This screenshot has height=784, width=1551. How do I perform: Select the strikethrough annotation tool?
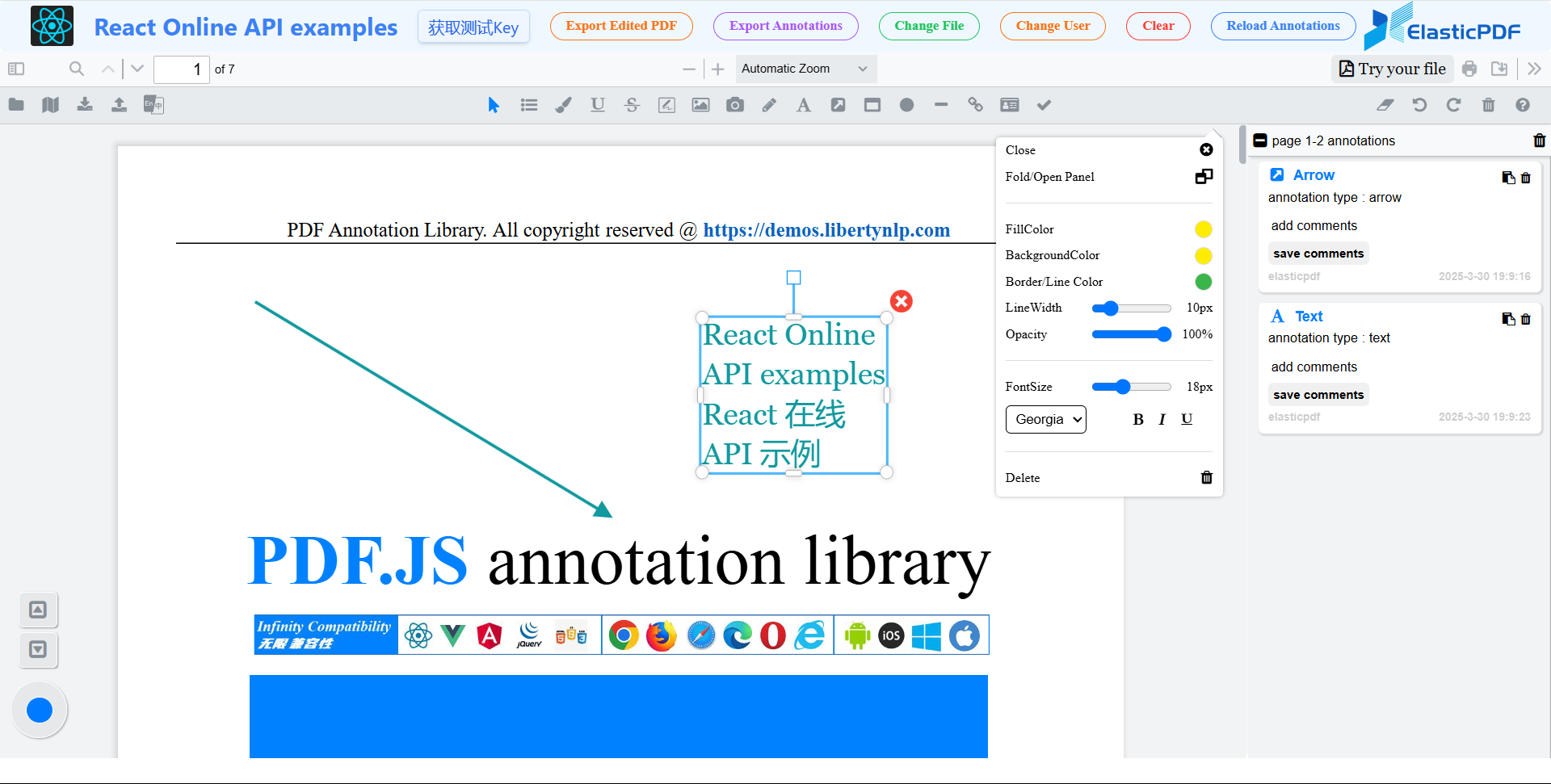coord(632,105)
